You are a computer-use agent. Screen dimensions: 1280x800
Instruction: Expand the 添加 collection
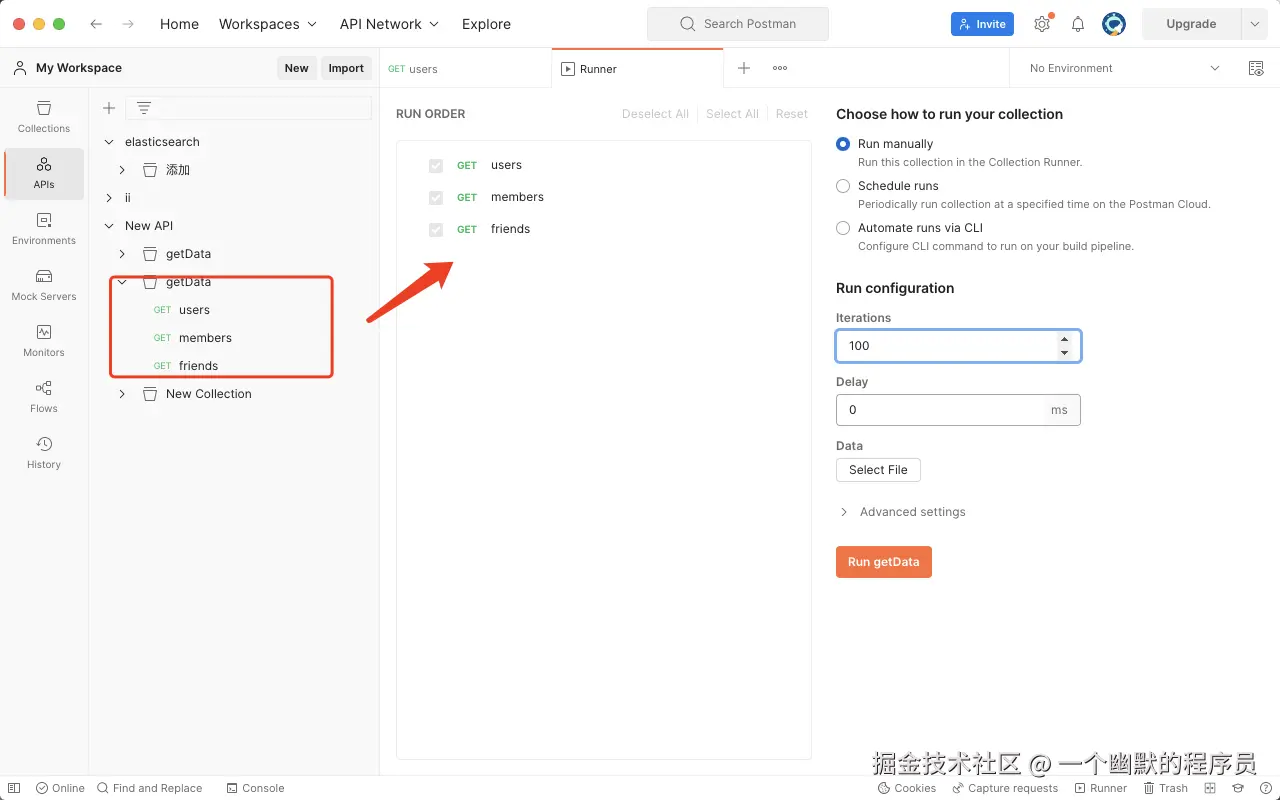pos(122,170)
